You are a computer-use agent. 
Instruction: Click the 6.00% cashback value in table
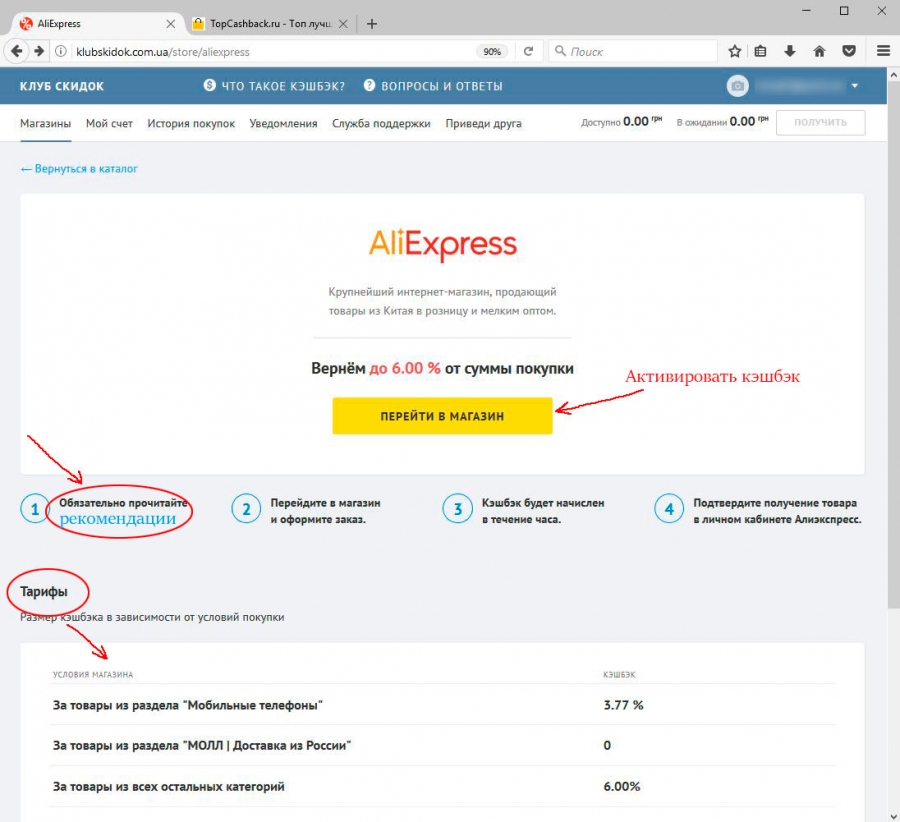click(x=622, y=786)
